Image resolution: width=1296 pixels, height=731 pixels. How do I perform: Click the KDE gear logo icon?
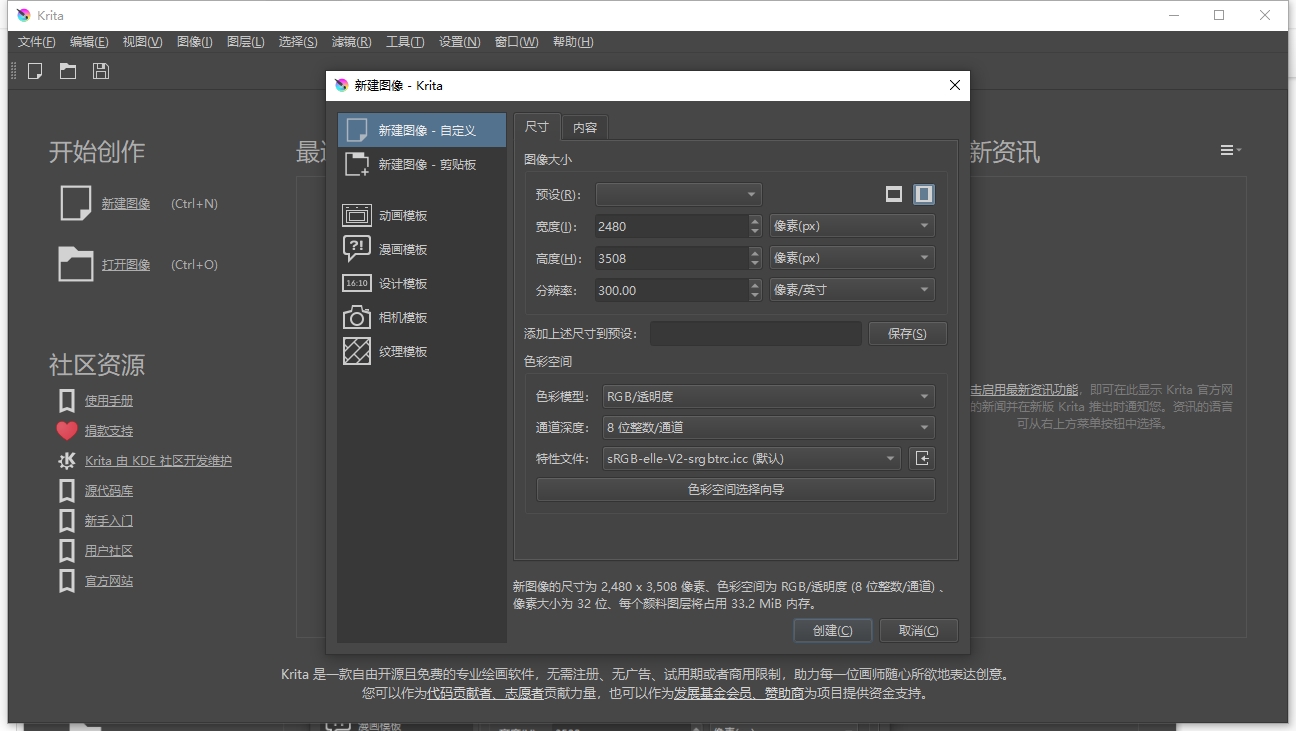point(67,461)
